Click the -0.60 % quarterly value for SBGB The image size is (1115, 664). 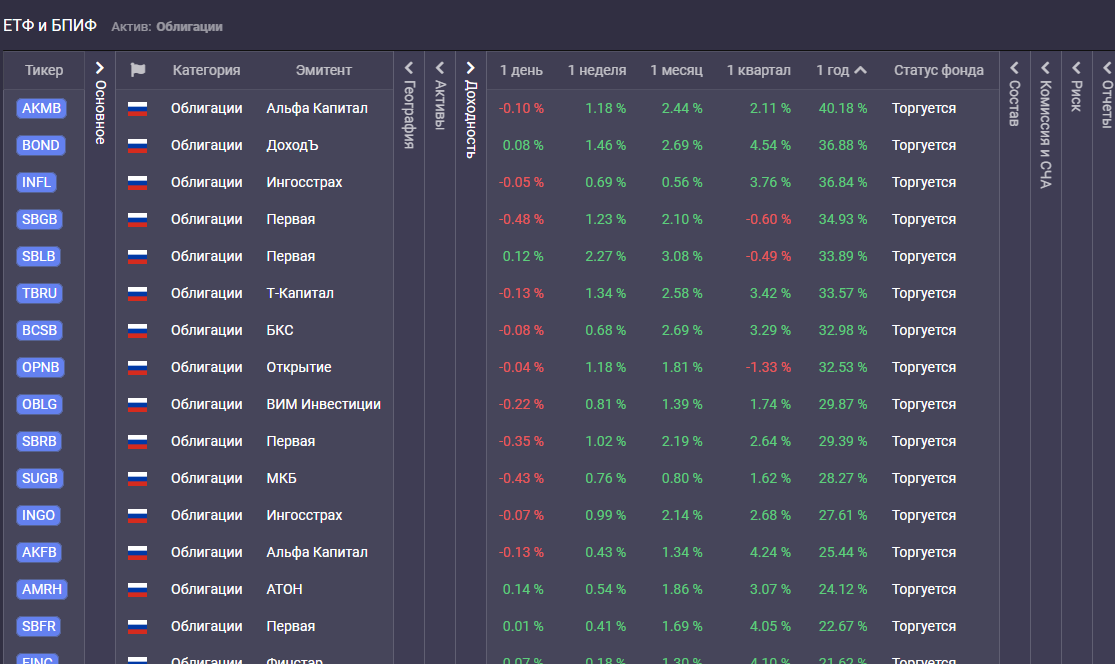tap(768, 219)
